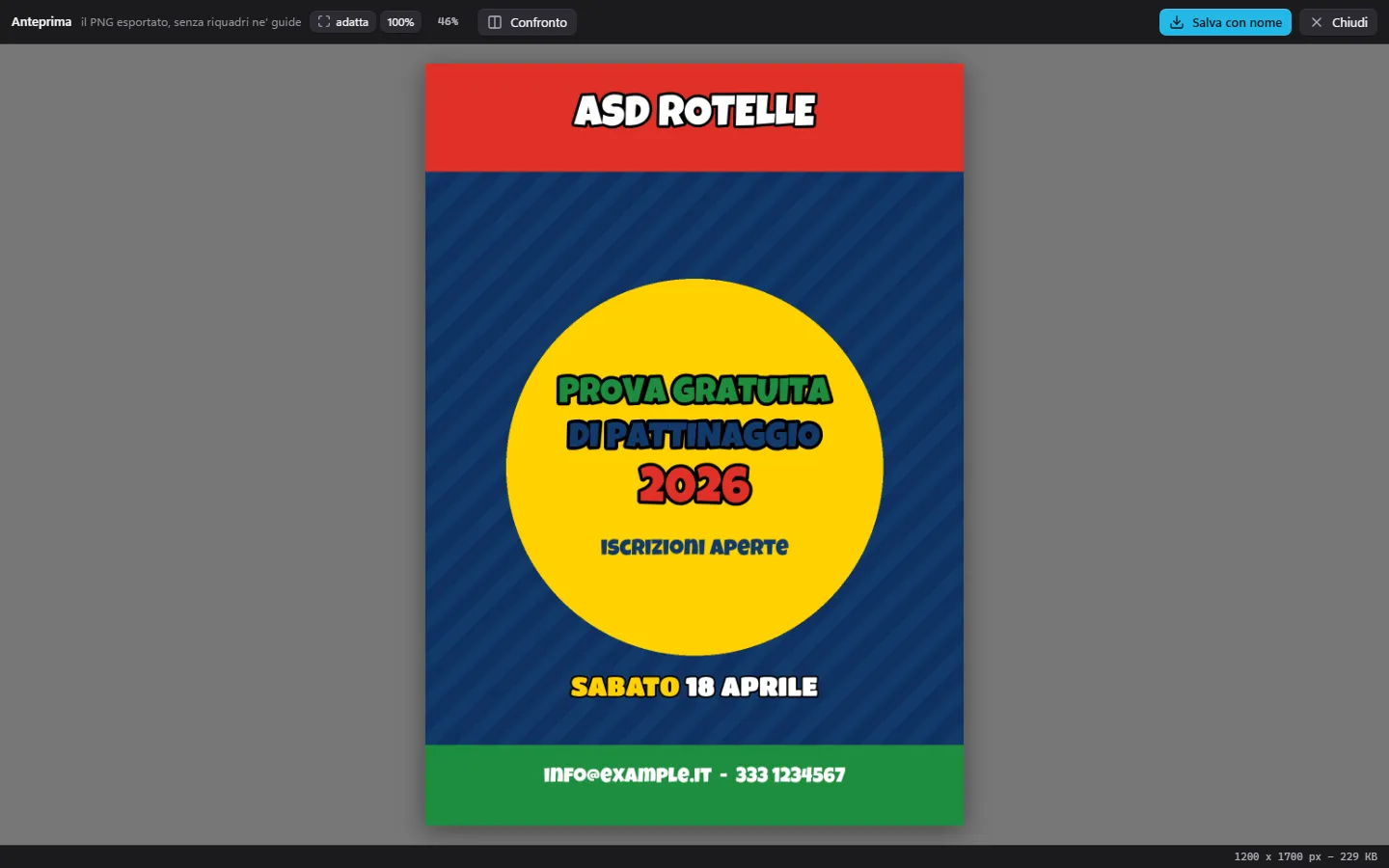The height and width of the screenshot is (868, 1389).
Task: Click 'ISCRIZIONI APERTE' in the yellow circle
Action: coord(694,547)
